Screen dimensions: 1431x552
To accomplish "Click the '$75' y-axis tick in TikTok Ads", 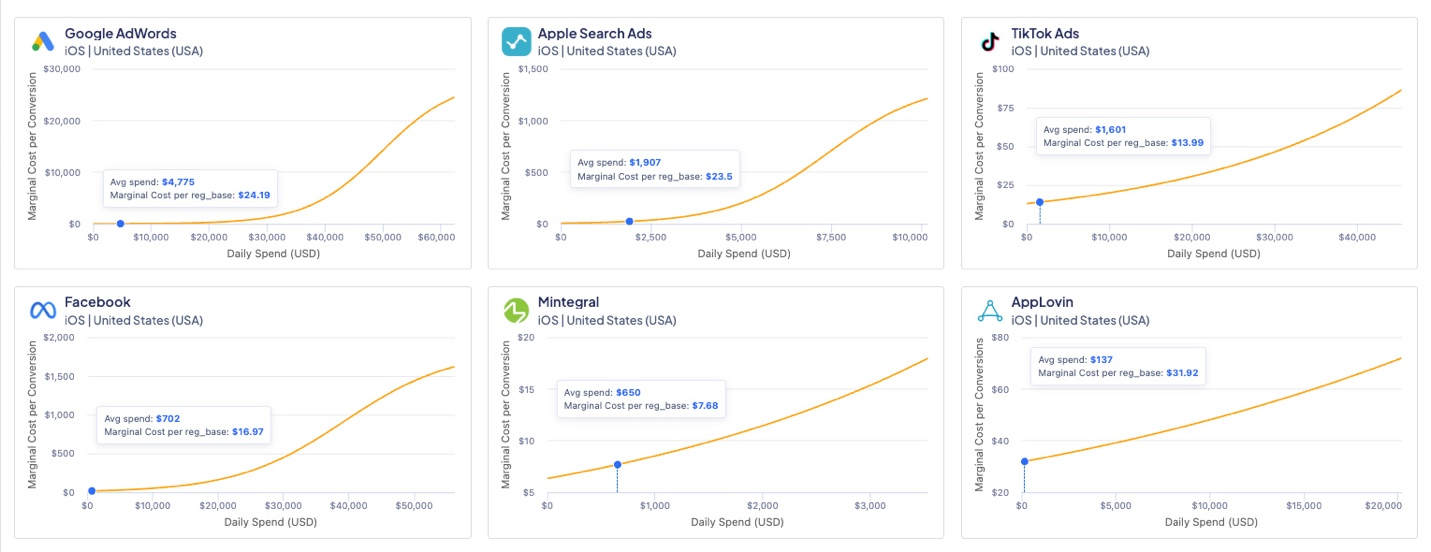I will point(1004,107).
